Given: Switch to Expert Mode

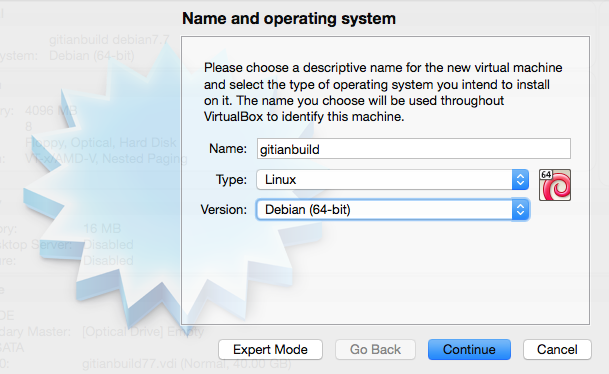Looking at the screenshot, I should (x=270, y=350).
